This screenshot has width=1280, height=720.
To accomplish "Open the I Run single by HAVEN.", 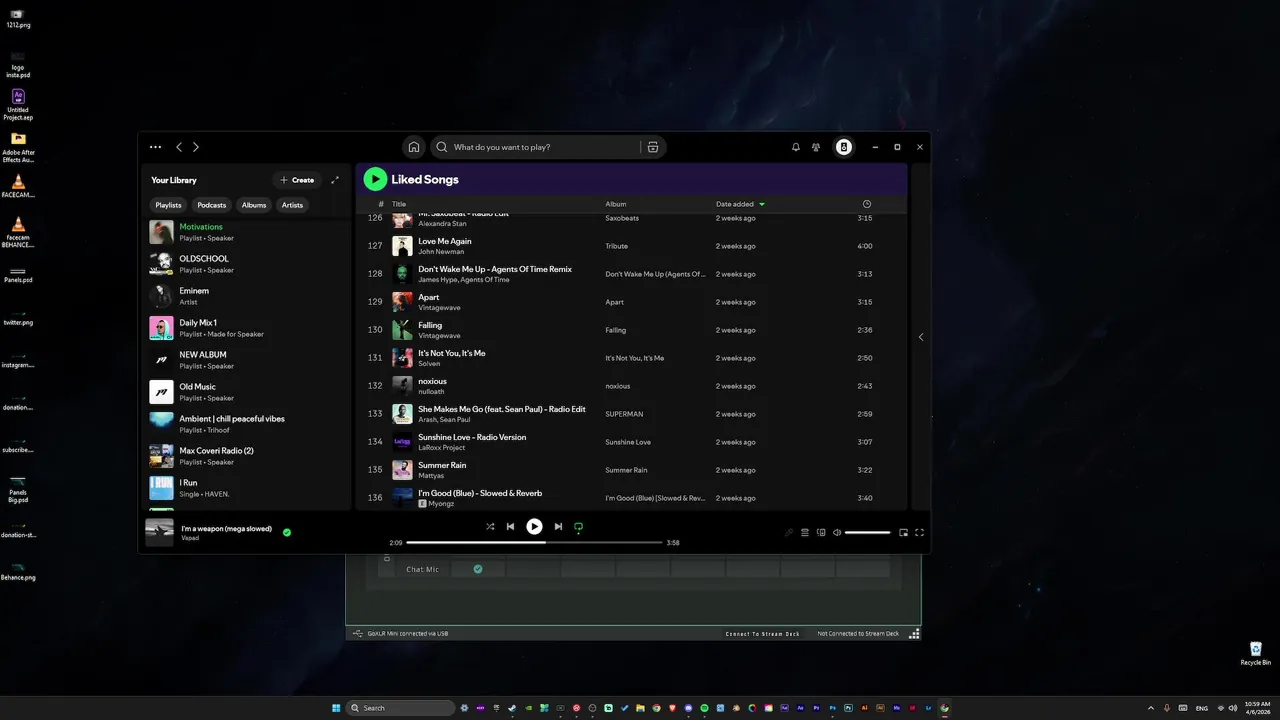I will pos(247,488).
